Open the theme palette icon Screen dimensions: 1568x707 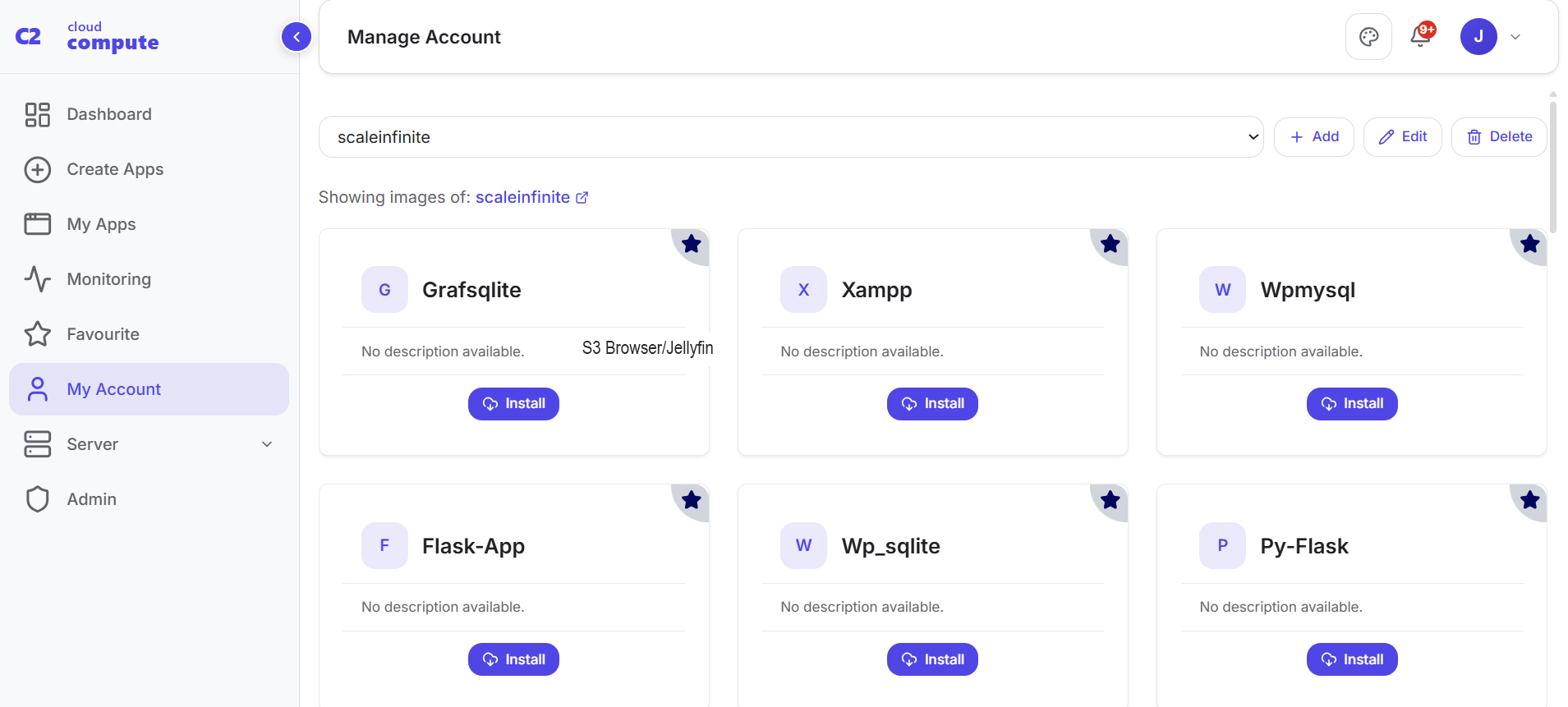(1368, 37)
